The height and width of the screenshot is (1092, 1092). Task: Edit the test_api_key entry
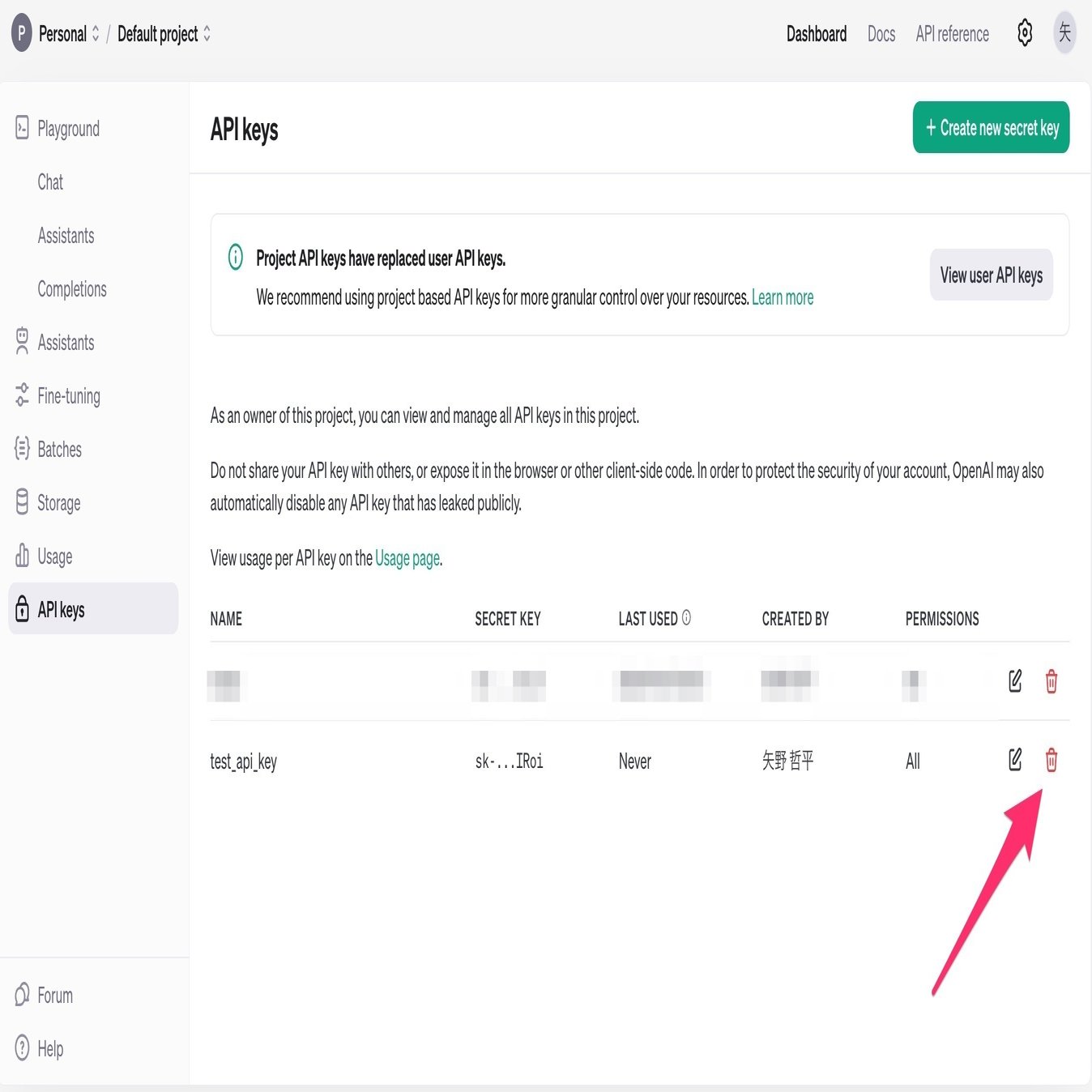1015,760
